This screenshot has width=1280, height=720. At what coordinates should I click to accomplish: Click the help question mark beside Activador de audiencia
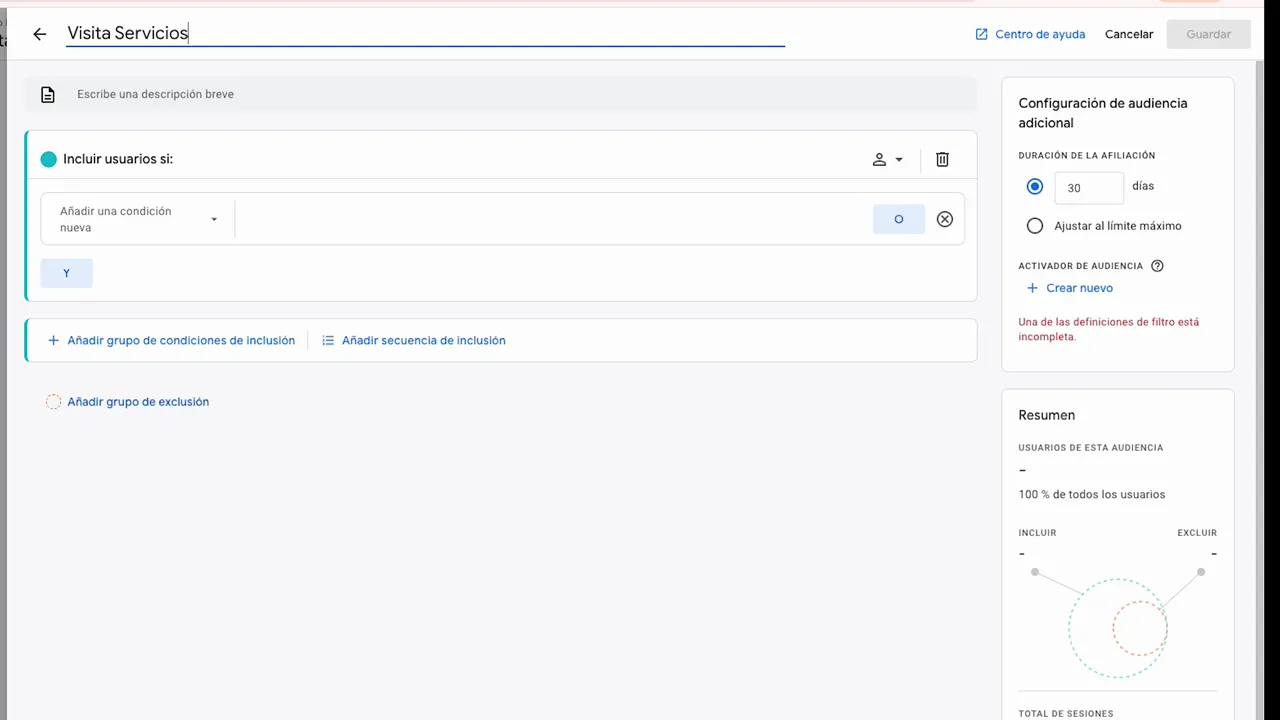coord(1158,266)
